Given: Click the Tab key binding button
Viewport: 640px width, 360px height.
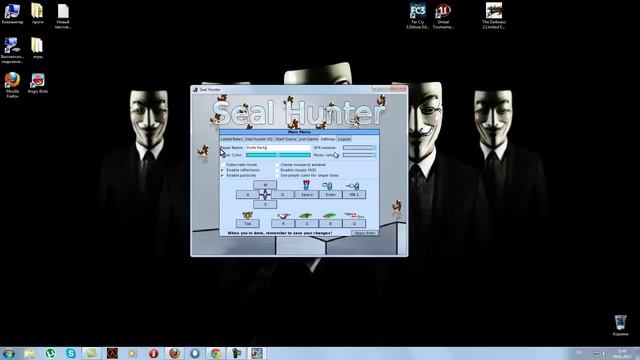Looking at the screenshot, I should pyautogui.click(x=247, y=224).
